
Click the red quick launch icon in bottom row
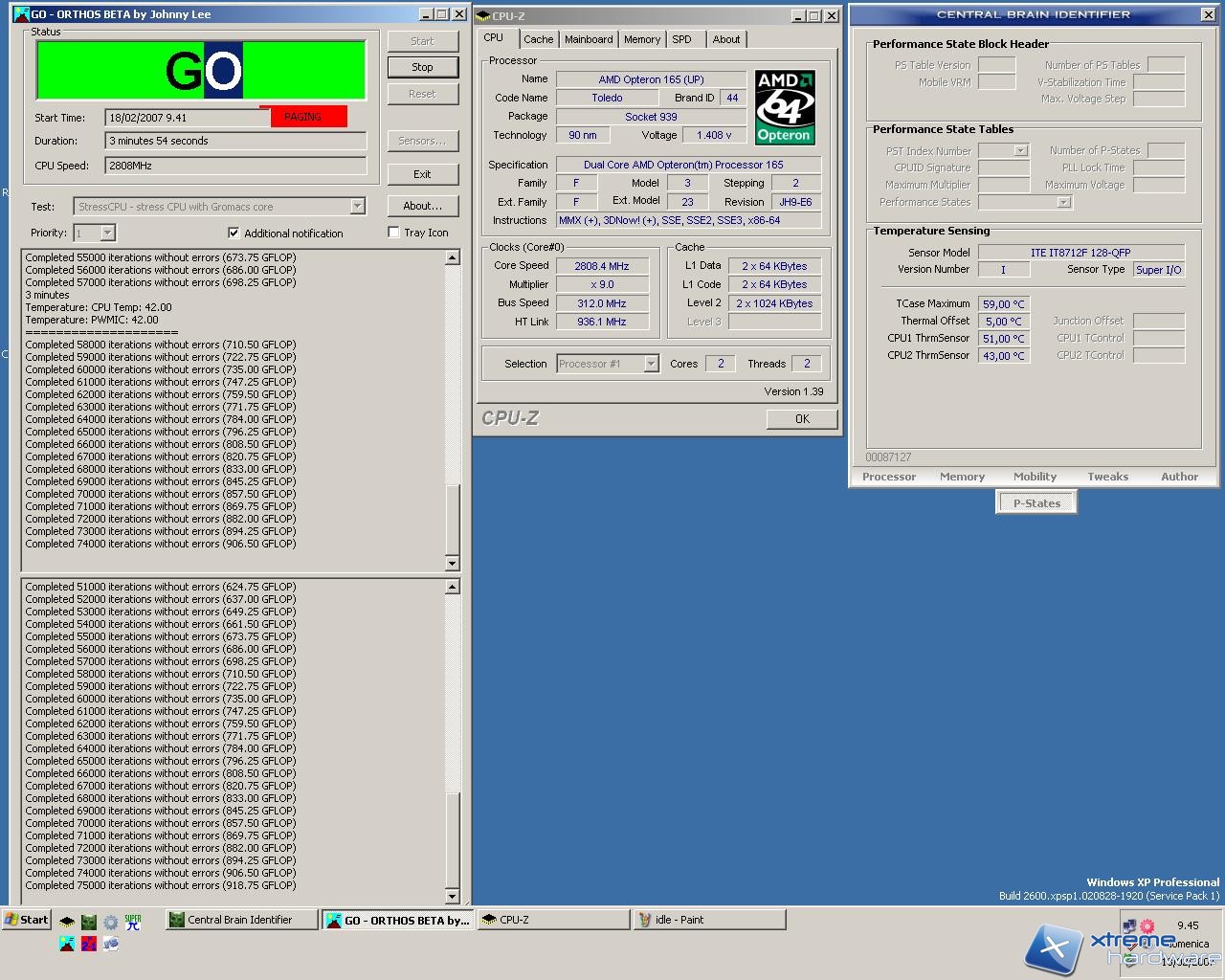coord(89,944)
